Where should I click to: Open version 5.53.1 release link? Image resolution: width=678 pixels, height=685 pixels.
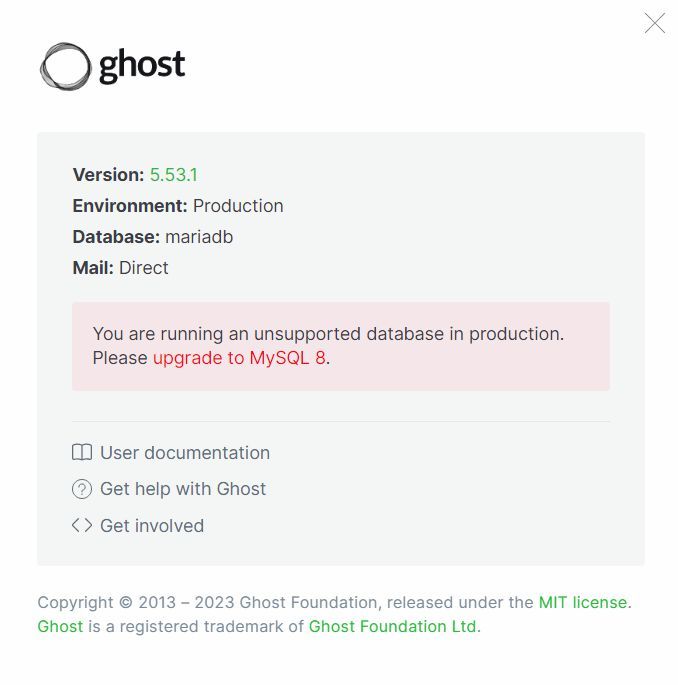pyautogui.click(x=173, y=175)
